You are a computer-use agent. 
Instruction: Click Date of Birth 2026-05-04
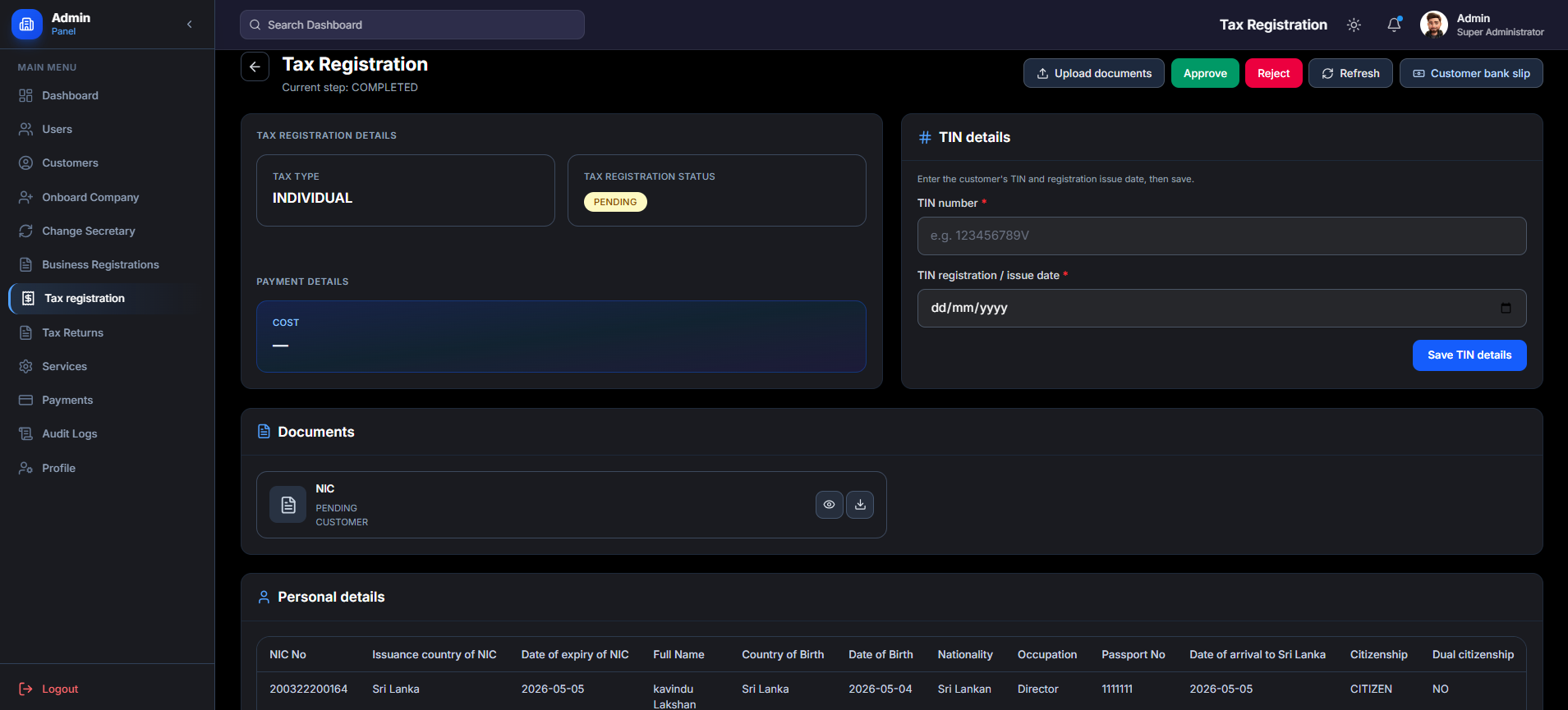880,689
